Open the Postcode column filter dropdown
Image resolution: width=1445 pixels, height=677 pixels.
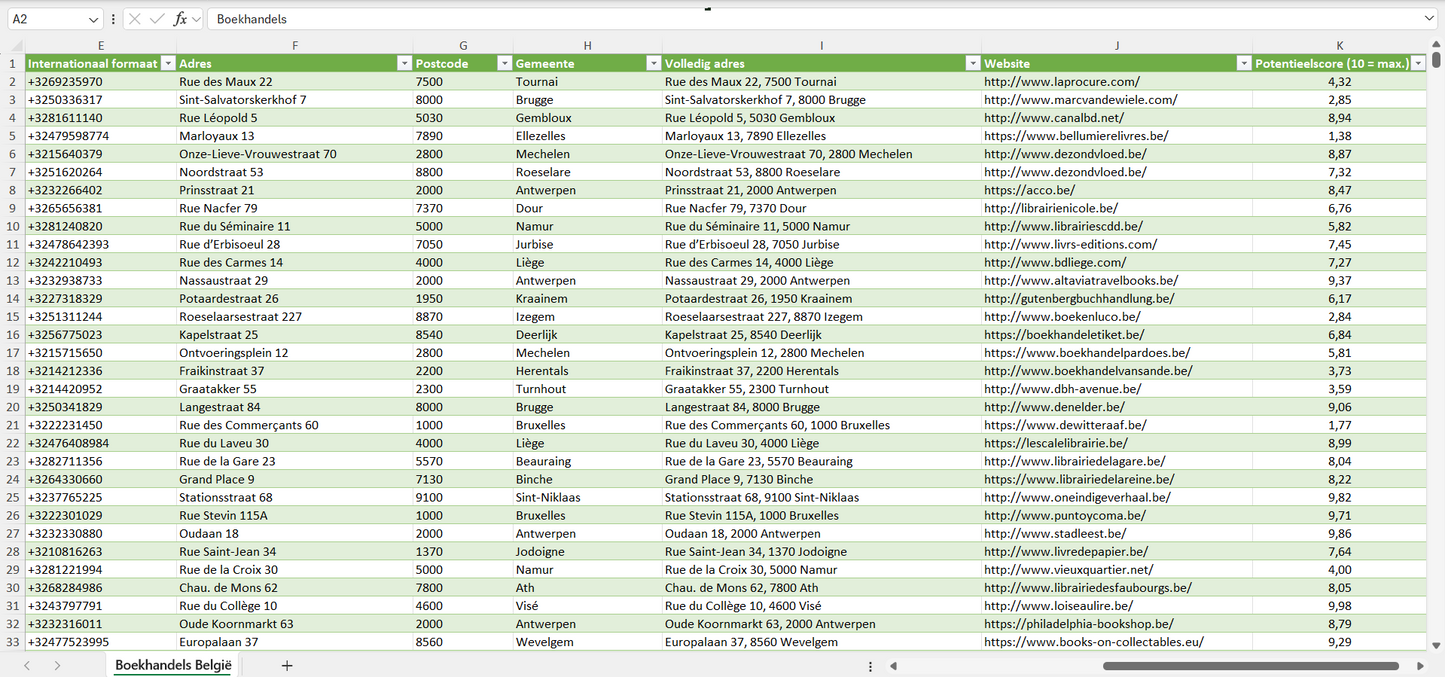pos(504,64)
